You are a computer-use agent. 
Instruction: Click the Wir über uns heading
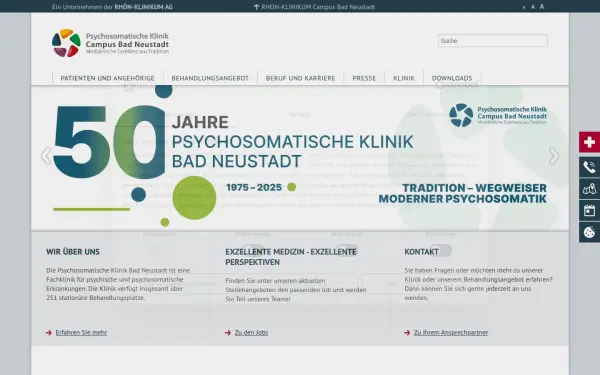73,252
